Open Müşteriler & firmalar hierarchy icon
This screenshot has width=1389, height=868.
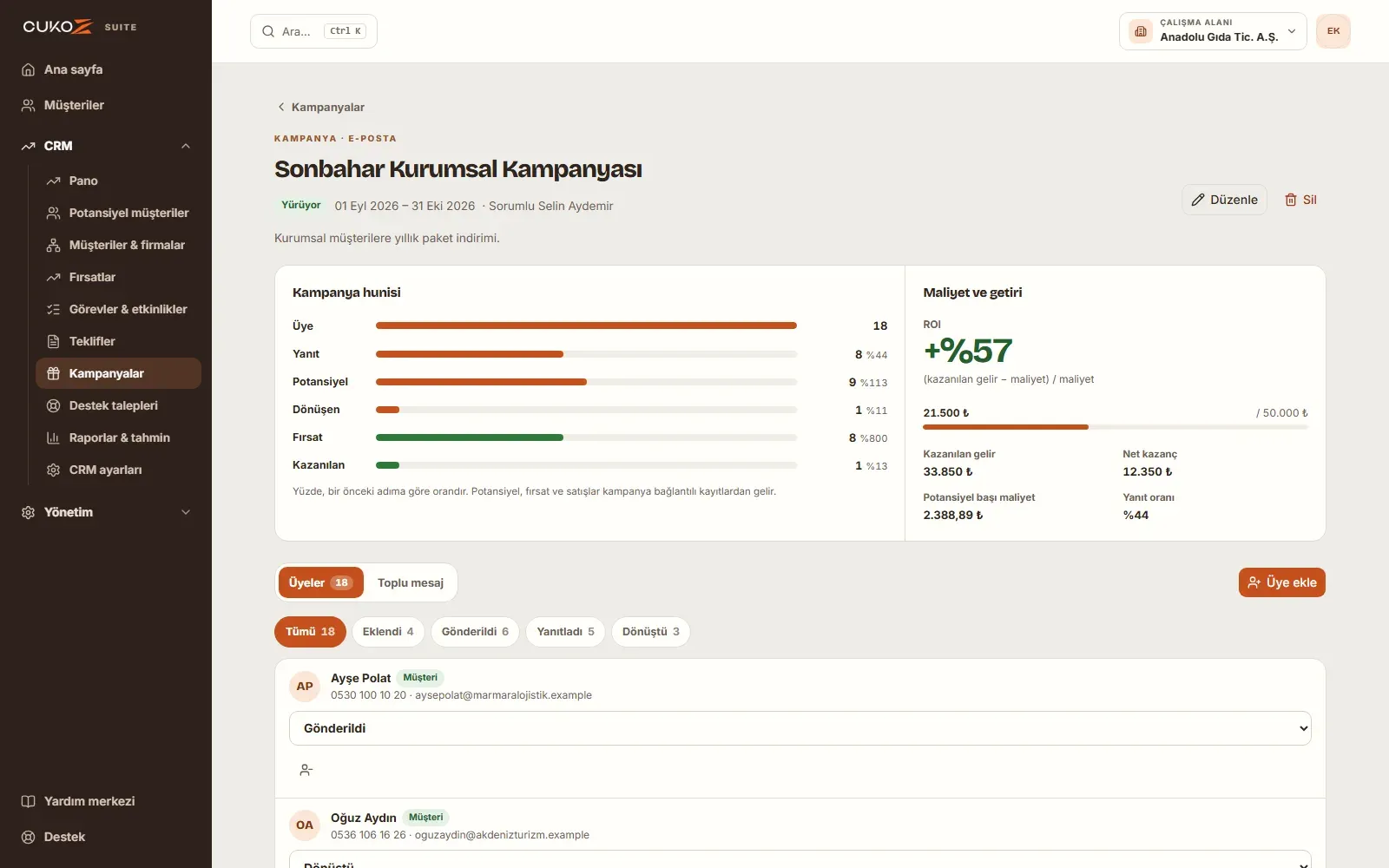(53, 245)
